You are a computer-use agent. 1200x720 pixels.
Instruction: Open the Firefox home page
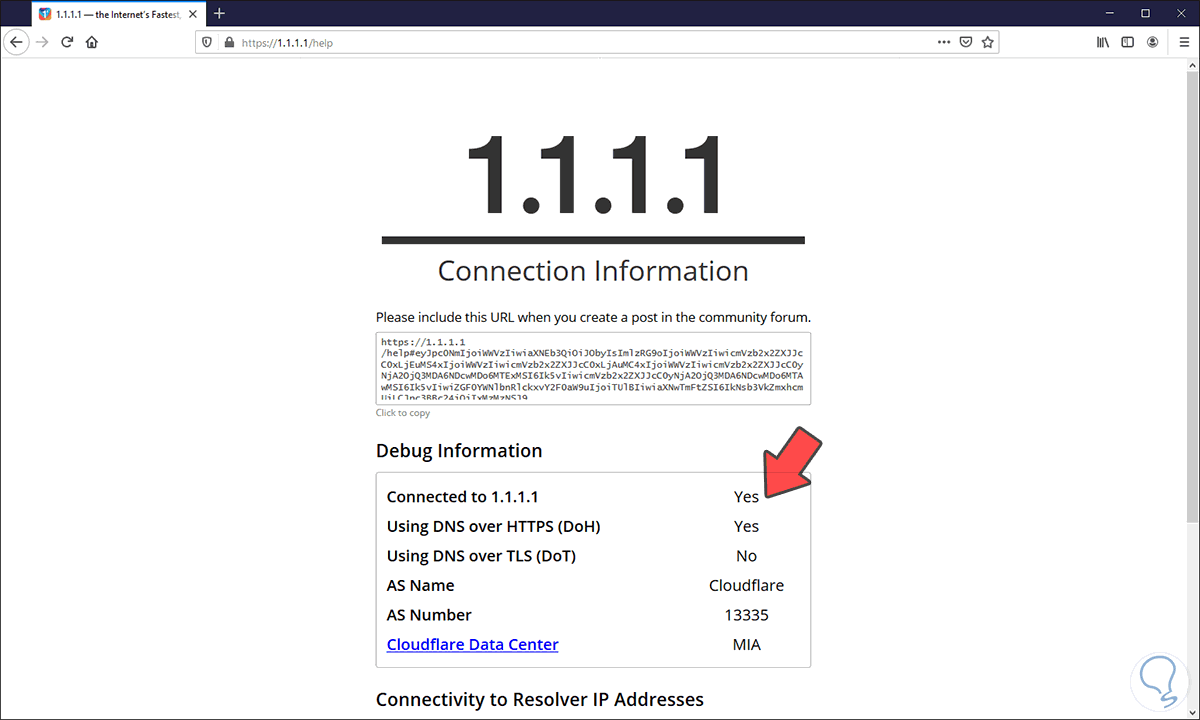[x=92, y=42]
